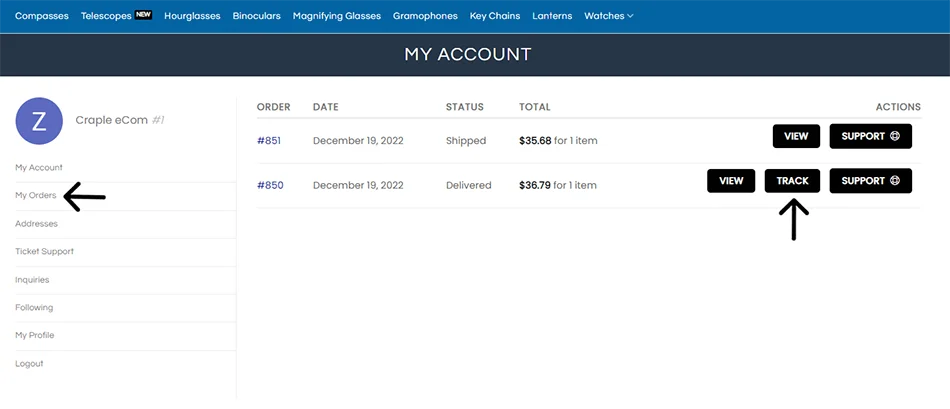Open Gramophones category
Viewport: 950px width, 409px height.
[x=425, y=16]
